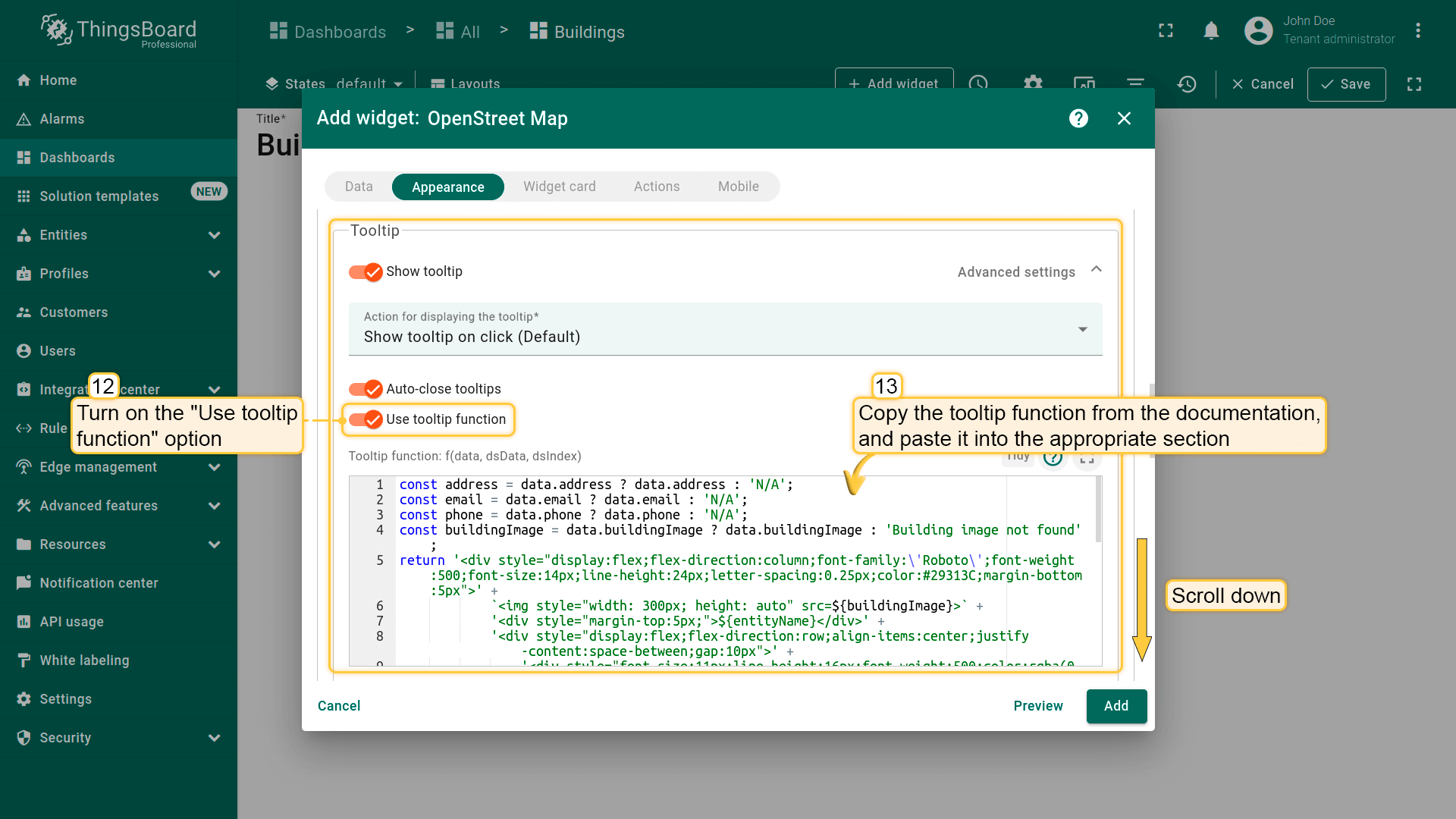
Task: Open version history clock icon
Action: 1187,83
